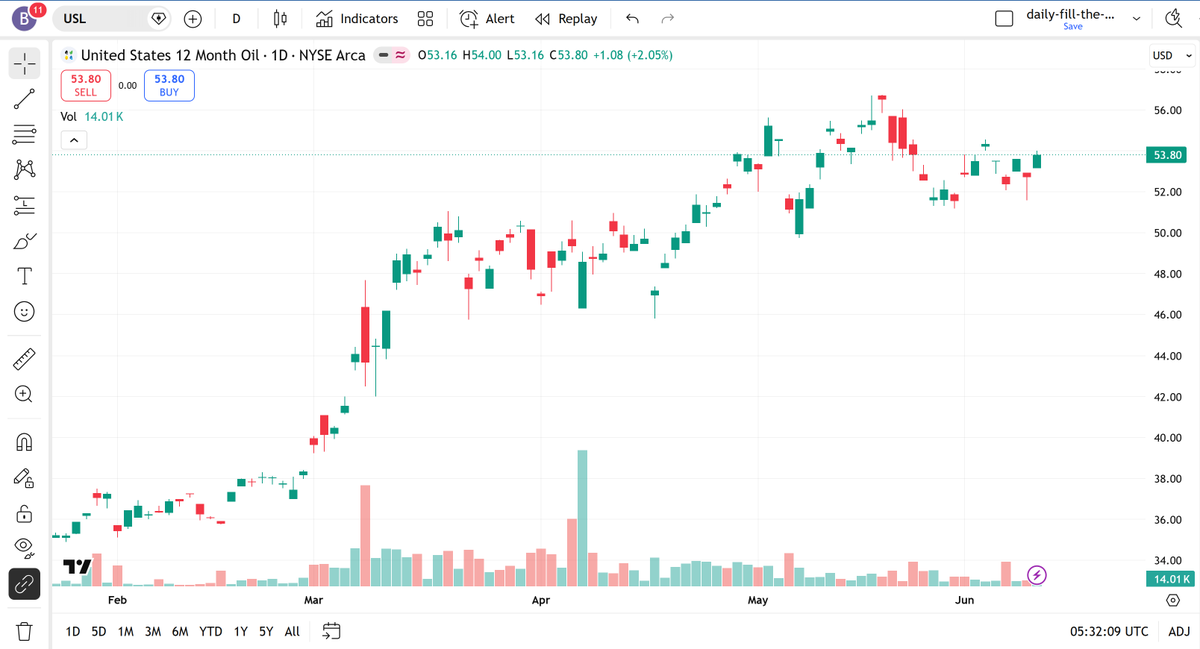Select the text annotation tool
The height and width of the screenshot is (649, 1200).
click(25, 276)
